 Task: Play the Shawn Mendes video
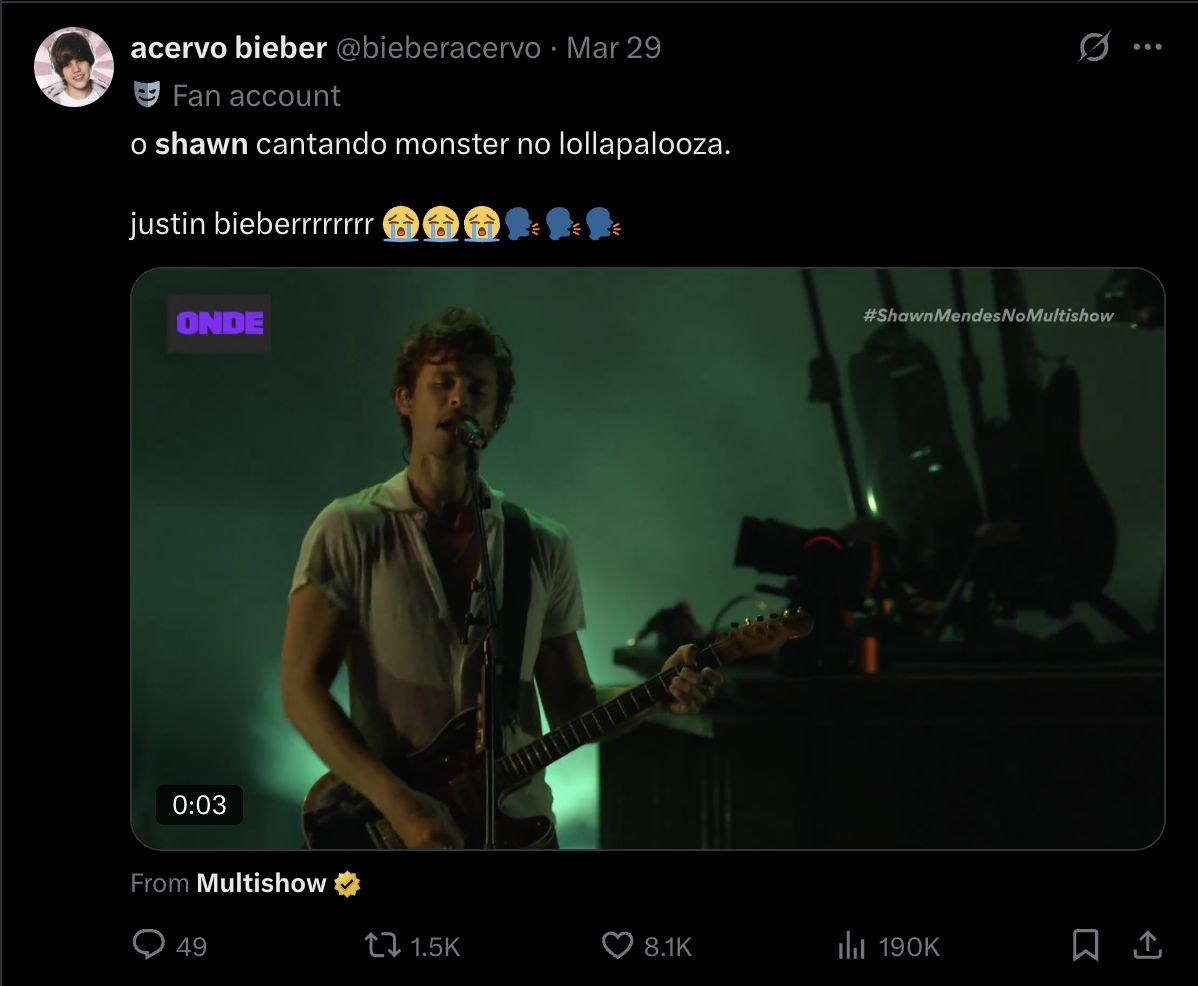pos(648,558)
